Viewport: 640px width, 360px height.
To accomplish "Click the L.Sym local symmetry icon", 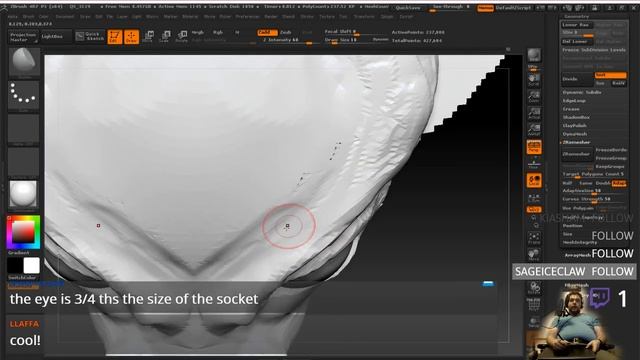I will (534, 198).
